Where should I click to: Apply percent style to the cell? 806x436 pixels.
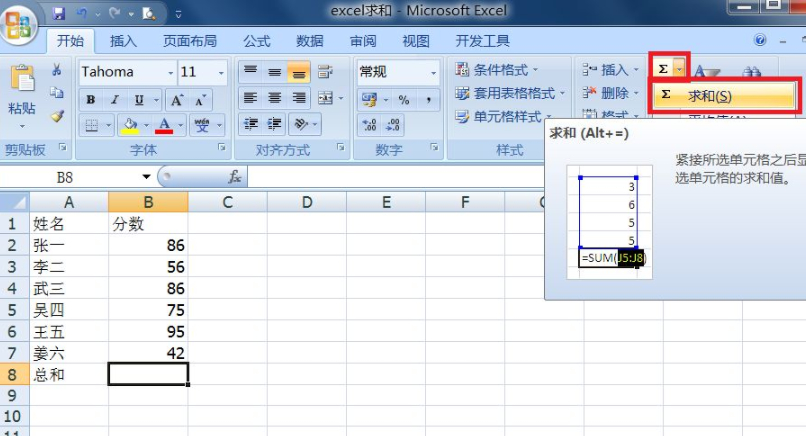coord(404,100)
